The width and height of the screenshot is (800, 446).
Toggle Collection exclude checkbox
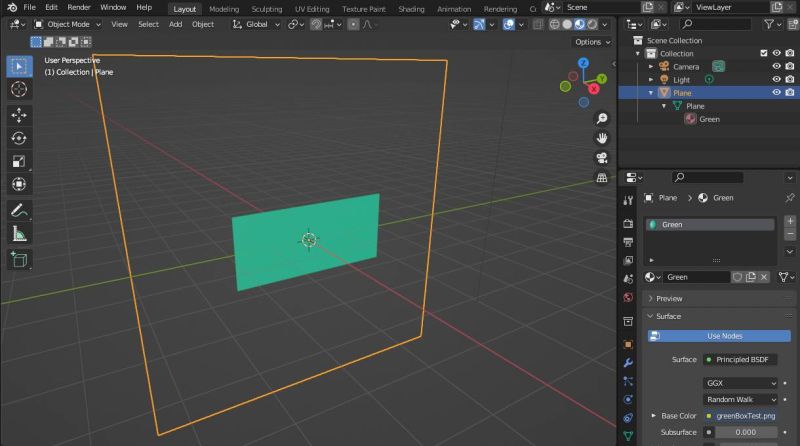pyautogui.click(x=764, y=53)
